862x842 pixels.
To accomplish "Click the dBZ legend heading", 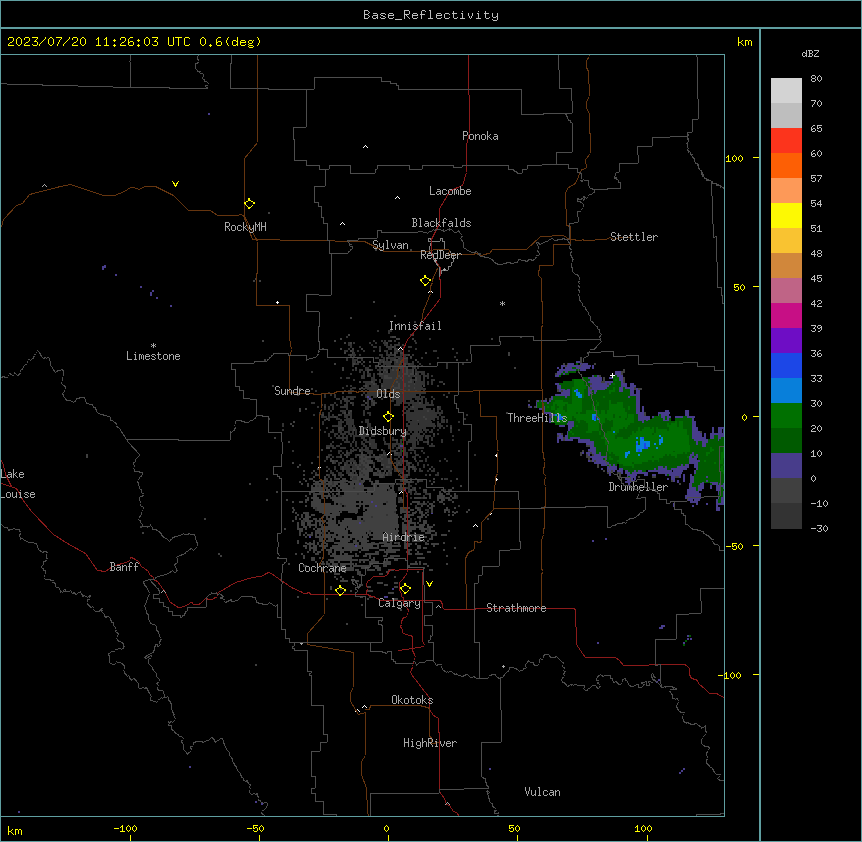I will [x=810, y=53].
